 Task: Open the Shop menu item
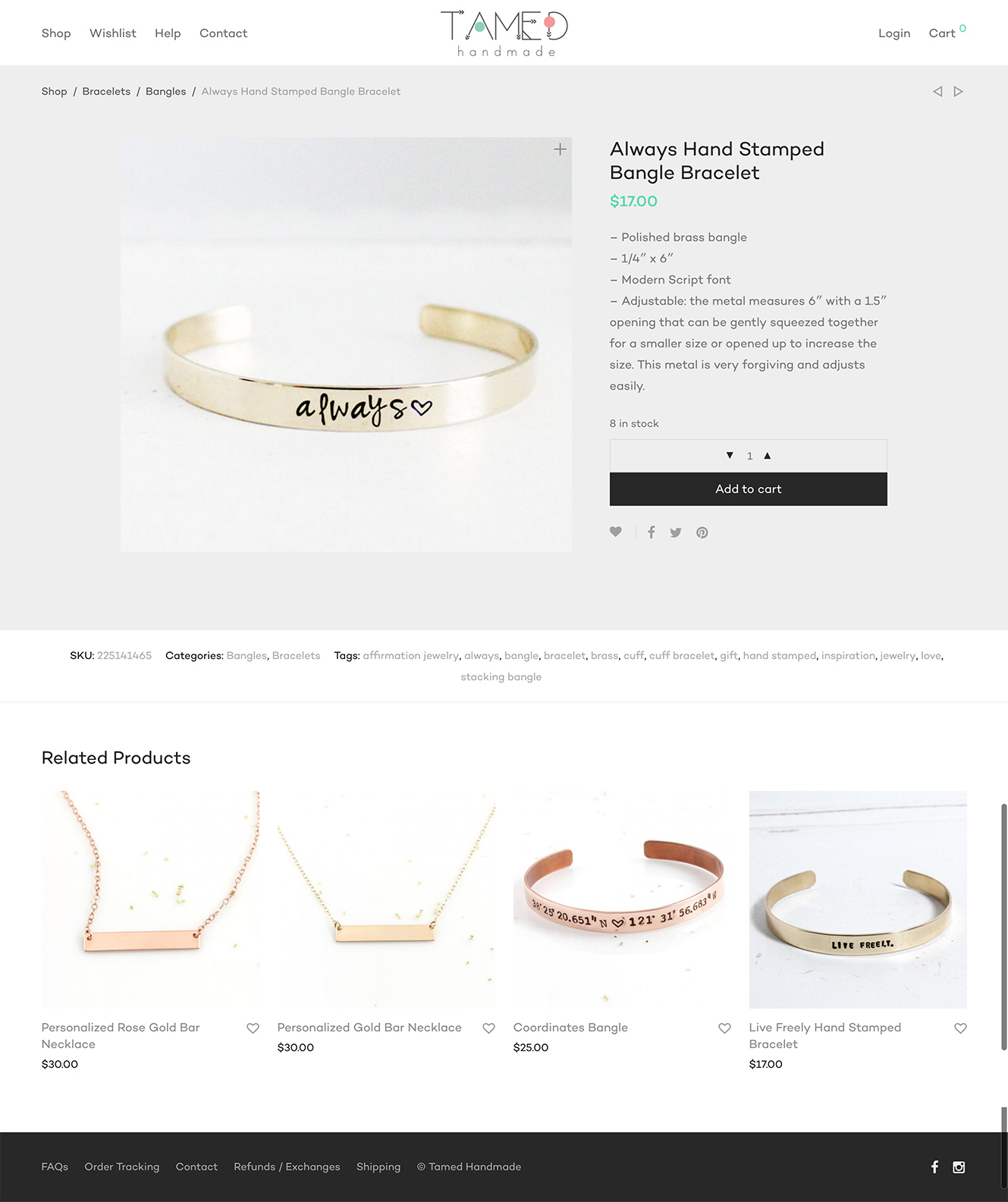(x=56, y=33)
